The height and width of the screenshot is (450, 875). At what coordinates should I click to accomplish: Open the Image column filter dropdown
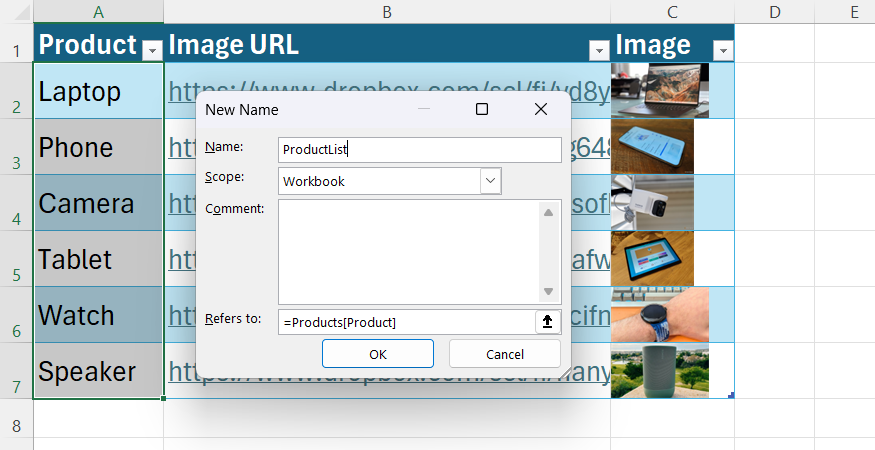[x=723, y=51]
